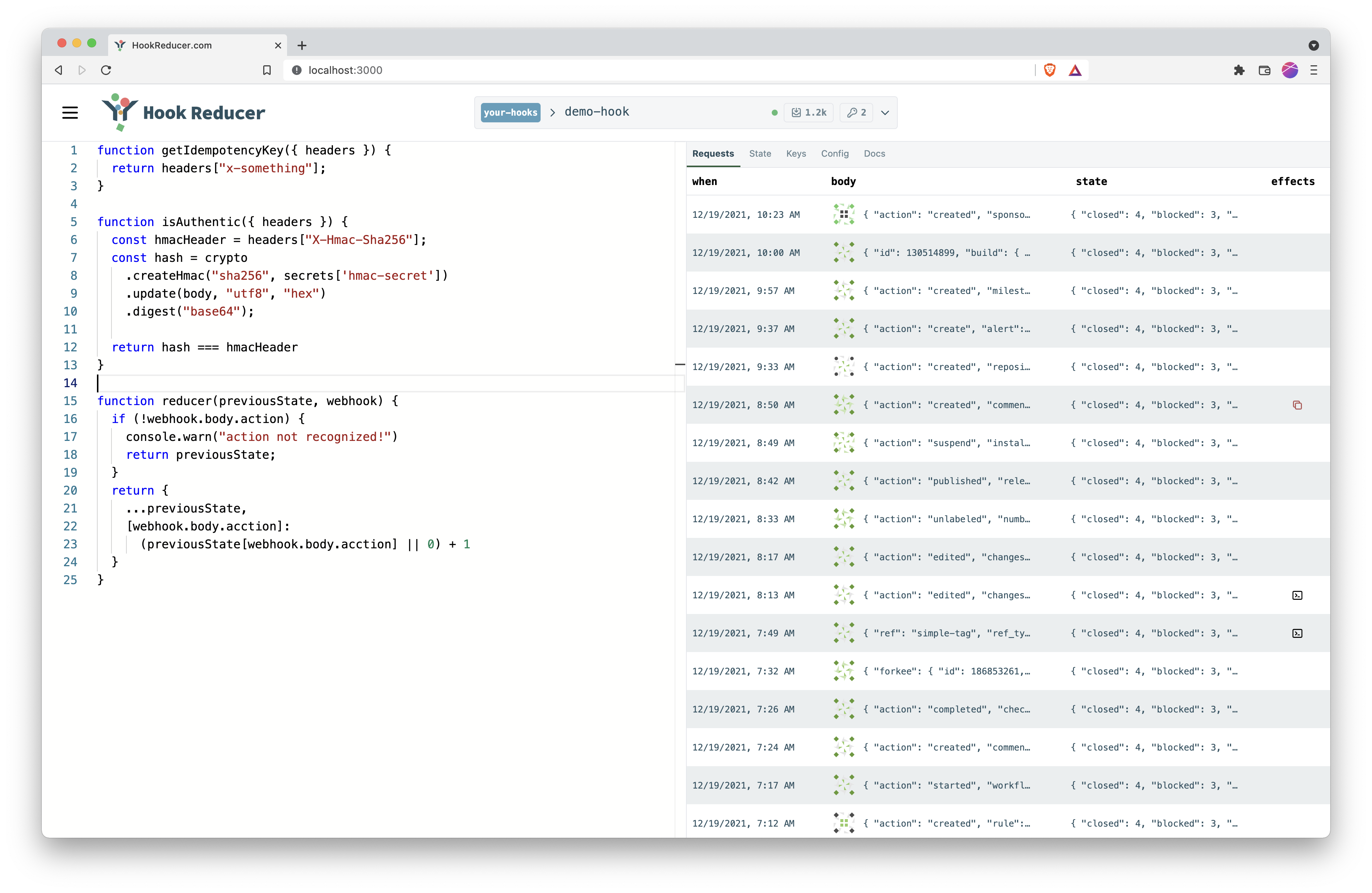Click state cell in the 9:33 AM row

coord(1154,367)
